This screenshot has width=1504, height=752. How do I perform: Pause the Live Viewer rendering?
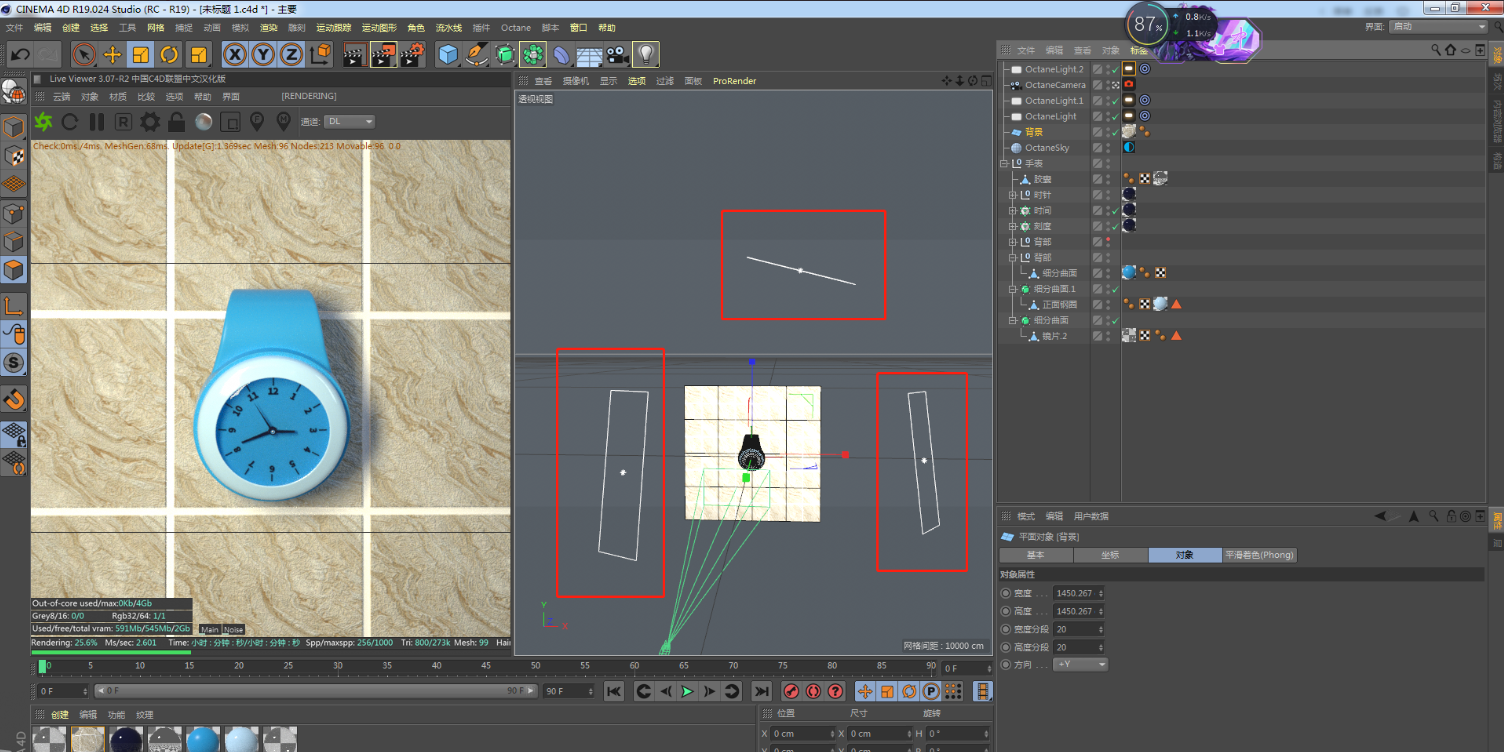pyautogui.click(x=97, y=122)
